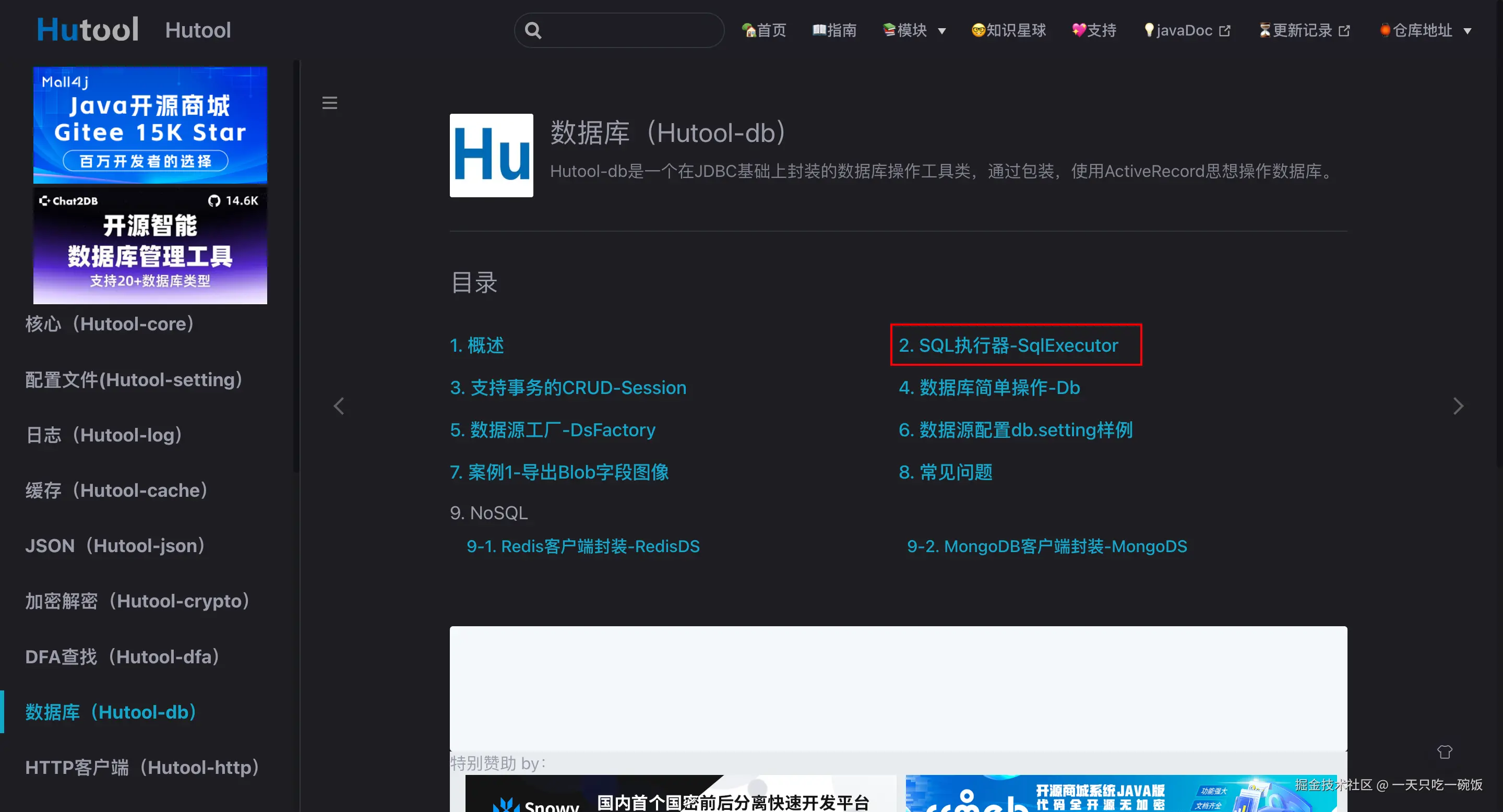Screen dimensions: 1503x812
Task: Open the javaDoc external link
Action: pyautogui.click(x=1187, y=30)
